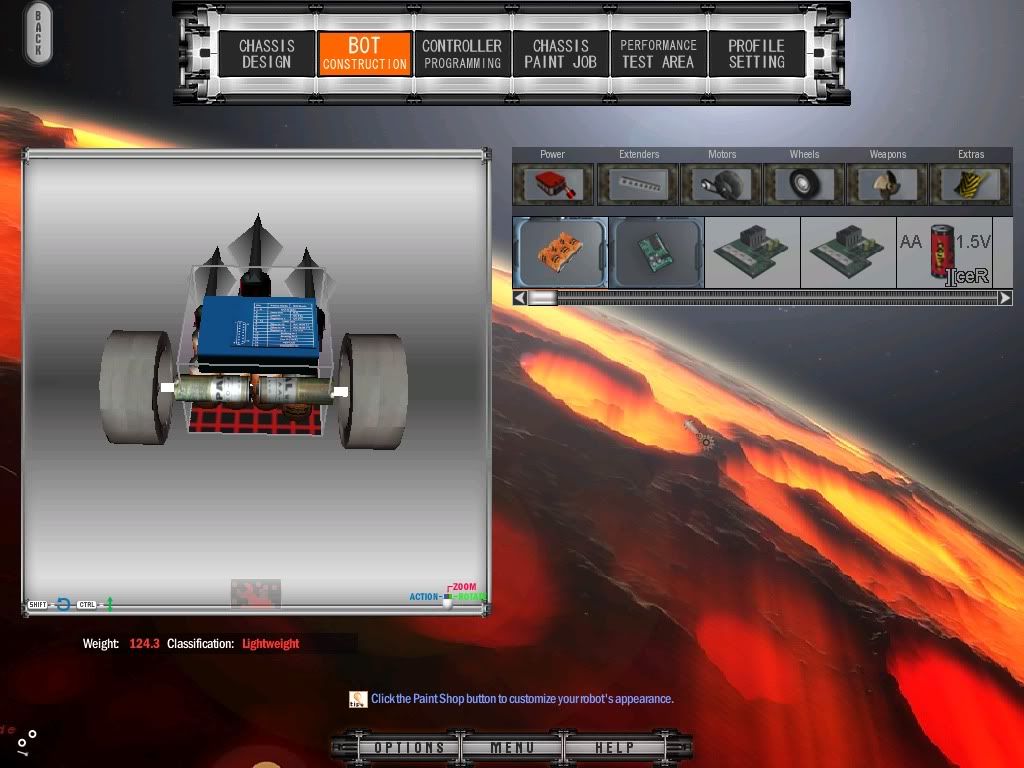
Task: Select the robot's right wheel in viewport
Action: point(373,391)
